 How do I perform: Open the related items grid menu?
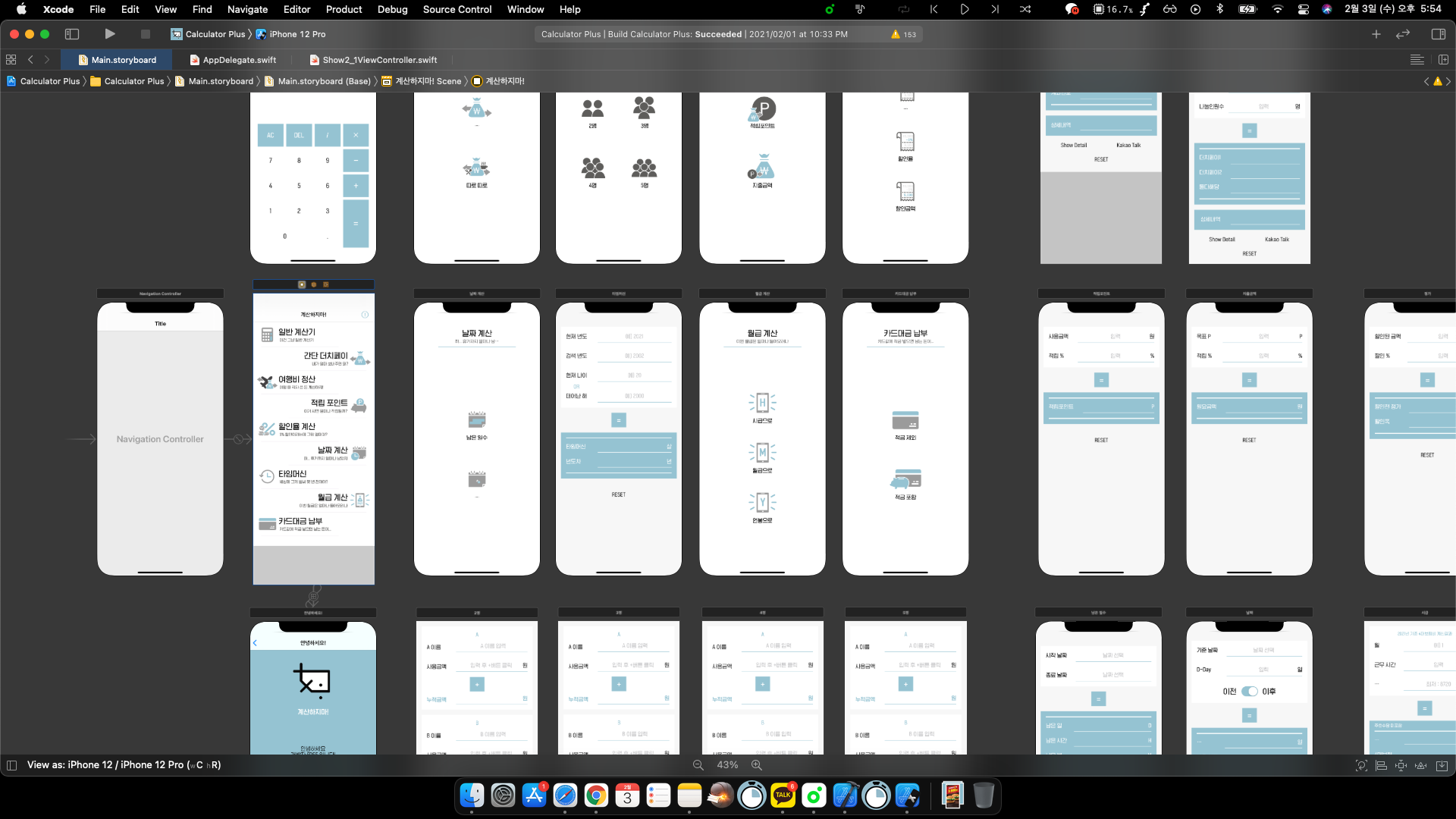11,60
